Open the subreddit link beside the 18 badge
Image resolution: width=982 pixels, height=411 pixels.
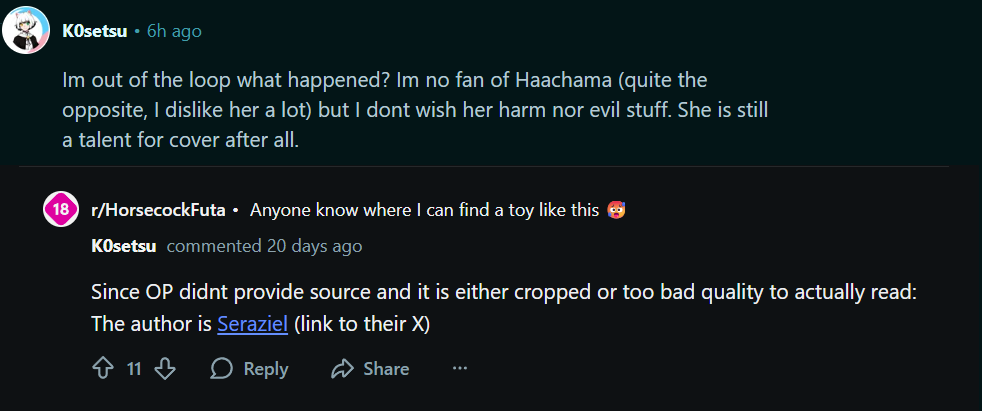(x=158, y=210)
